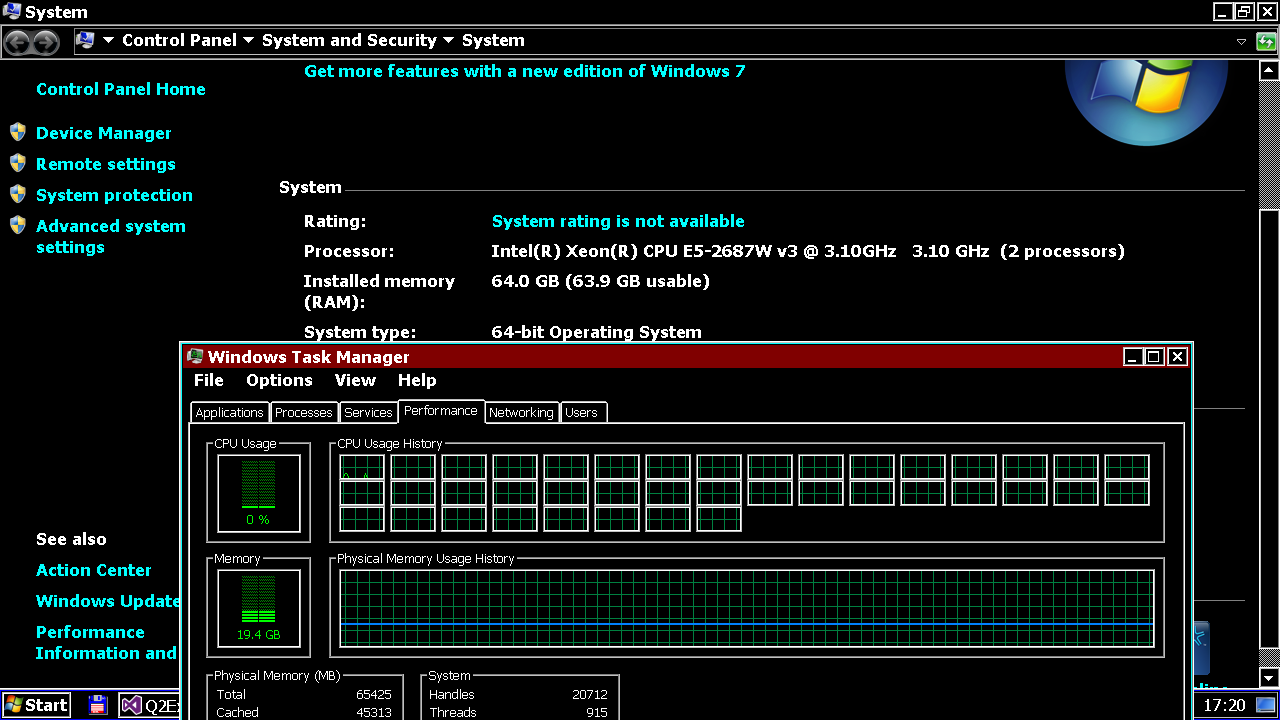Click the shield icon beside System protection
1280x720 pixels.
pyautogui.click(x=18, y=194)
